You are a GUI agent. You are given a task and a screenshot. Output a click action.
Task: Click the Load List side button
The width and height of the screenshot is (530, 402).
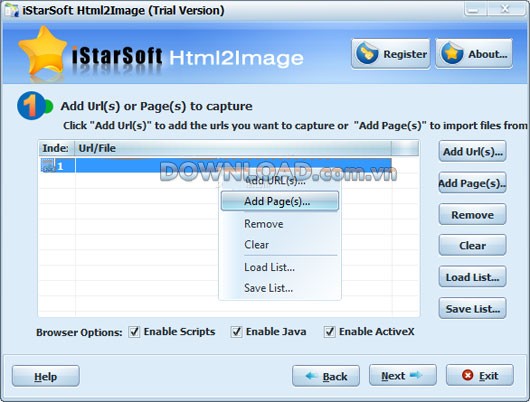point(472,277)
